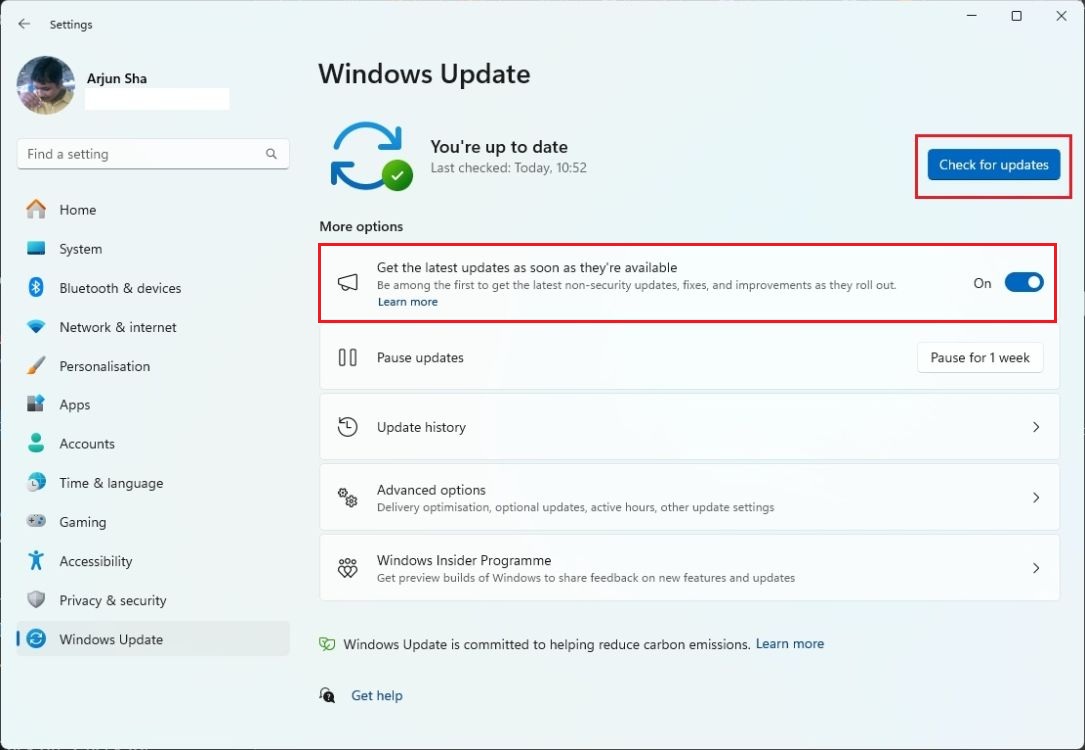Select the Privacy & security shield icon
Viewport: 1085px width, 750px height.
pos(35,600)
